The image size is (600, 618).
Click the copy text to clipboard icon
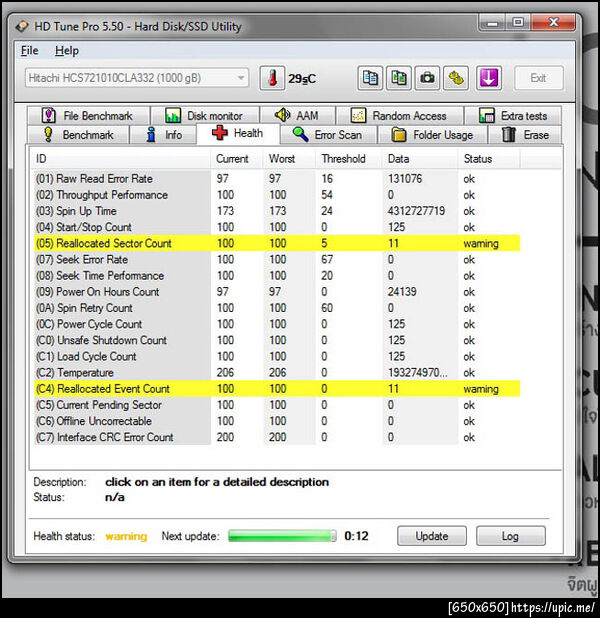pyautogui.click(x=370, y=78)
